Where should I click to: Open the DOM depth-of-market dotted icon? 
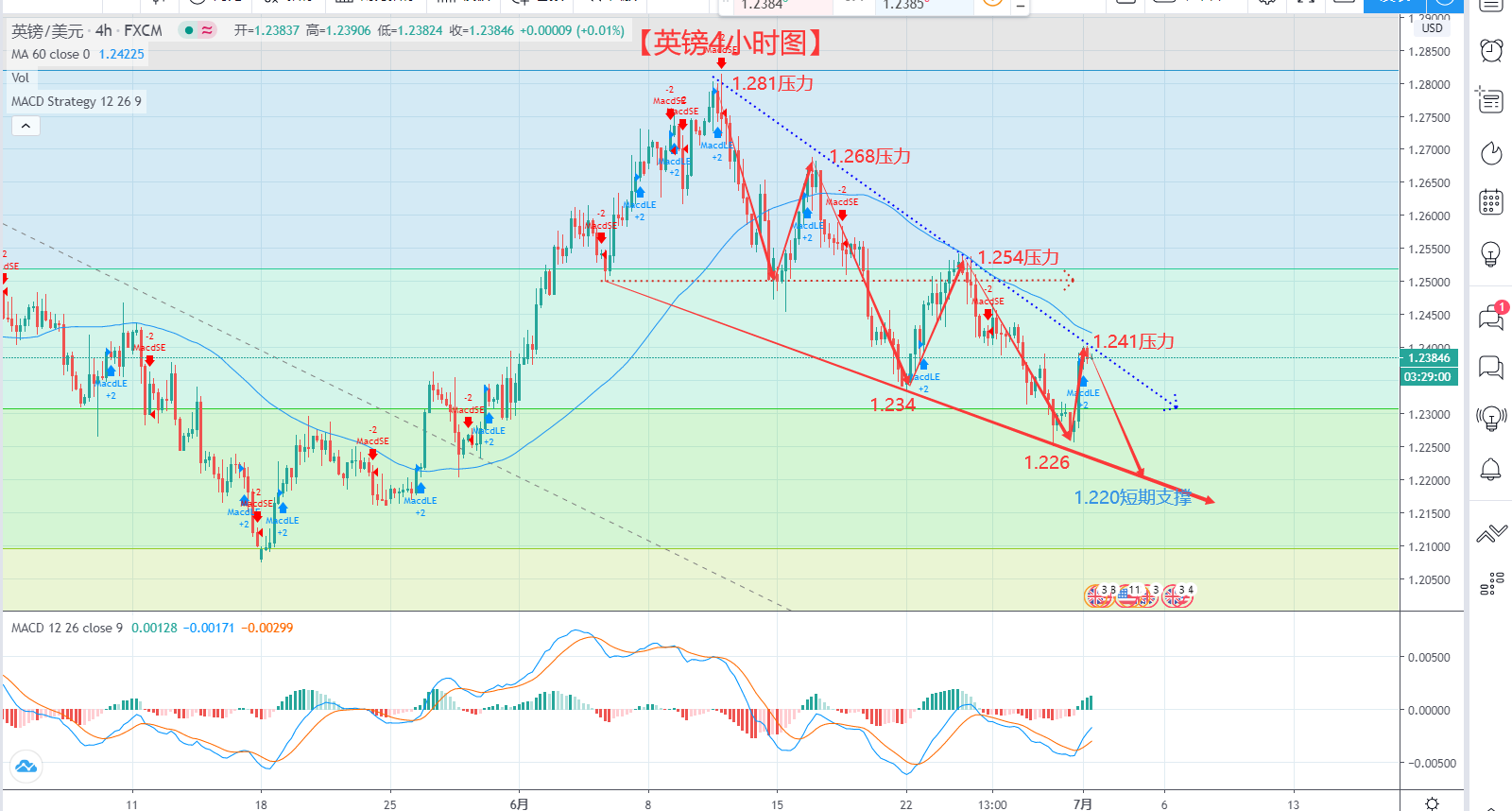1491,583
